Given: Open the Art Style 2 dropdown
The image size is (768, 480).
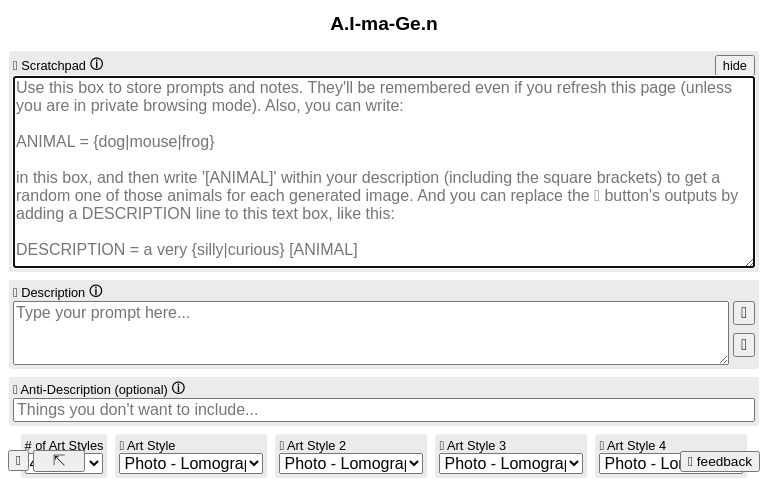Looking at the screenshot, I should 351,463.
